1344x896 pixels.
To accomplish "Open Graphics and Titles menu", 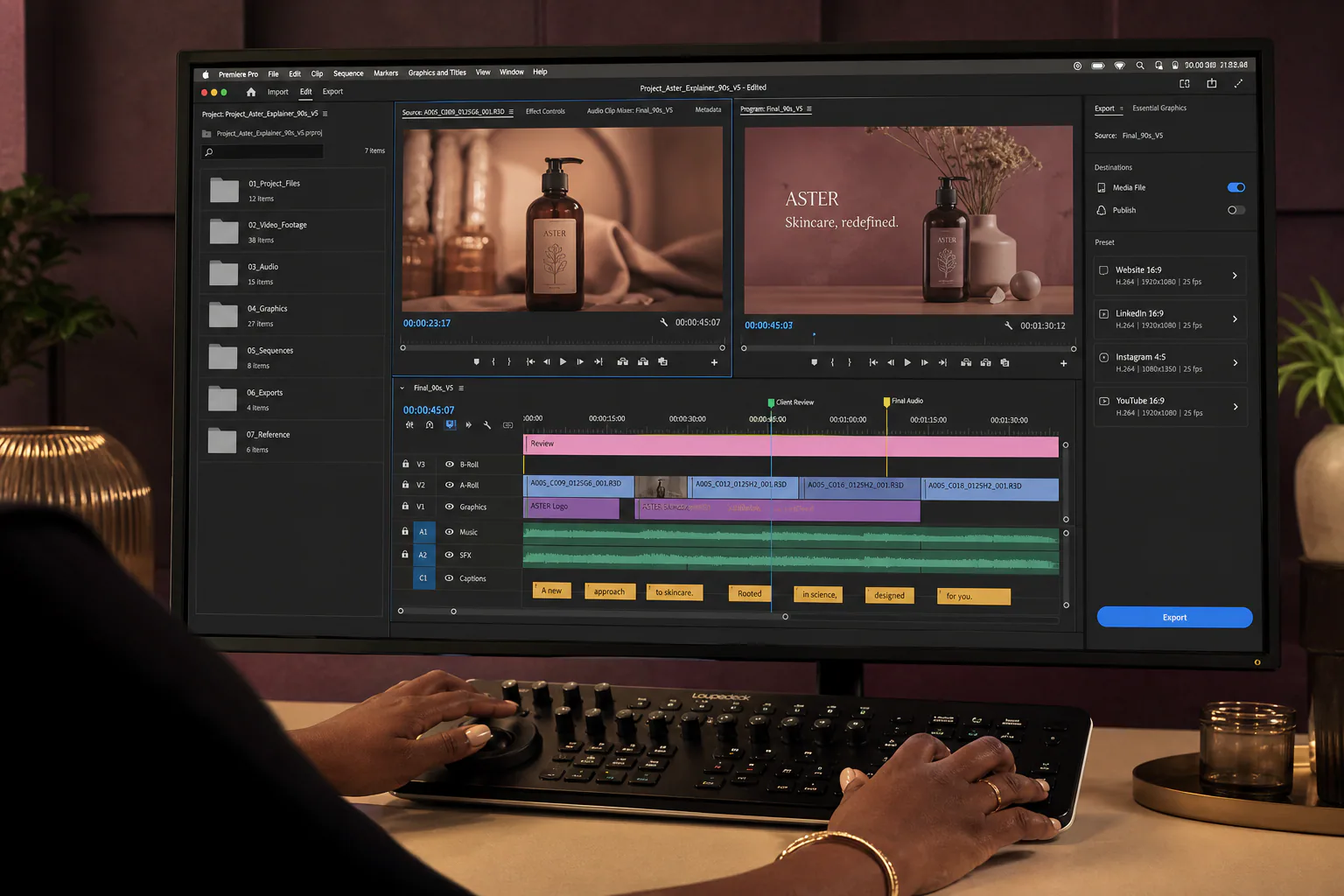I will click(x=437, y=73).
